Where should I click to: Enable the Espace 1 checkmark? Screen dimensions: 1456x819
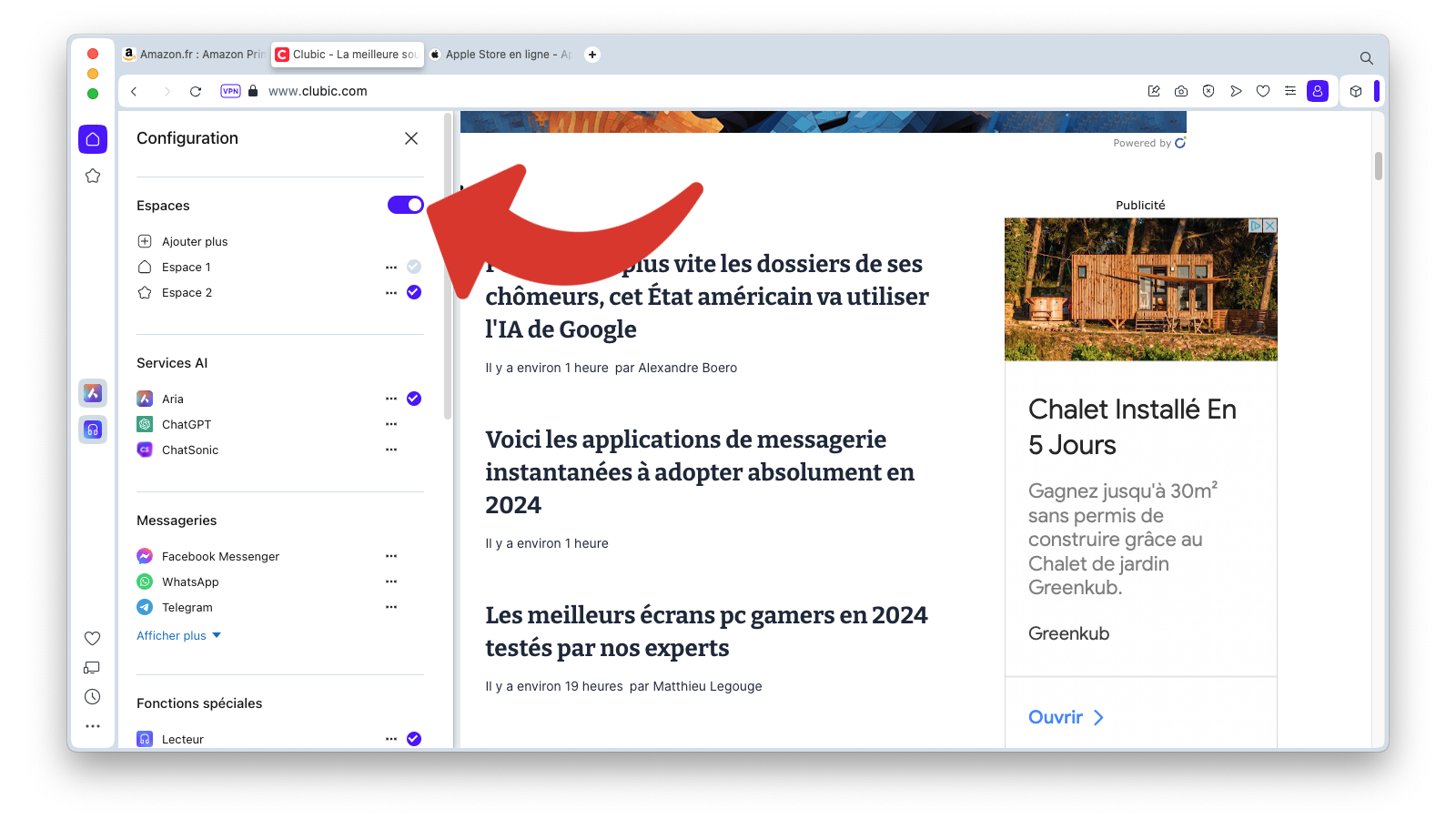coord(414,267)
